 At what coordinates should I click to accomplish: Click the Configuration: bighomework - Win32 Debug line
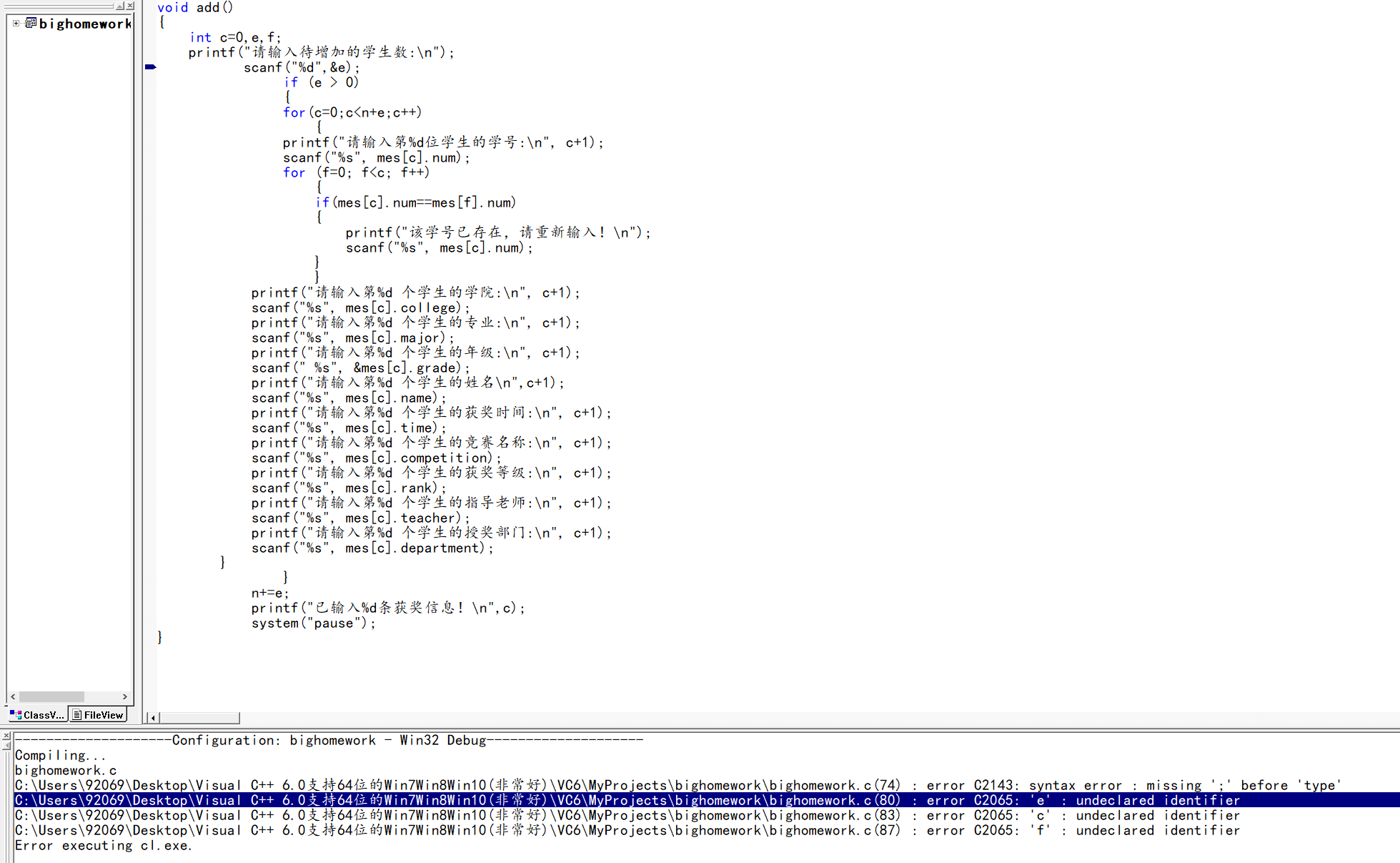(x=329, y=740)
